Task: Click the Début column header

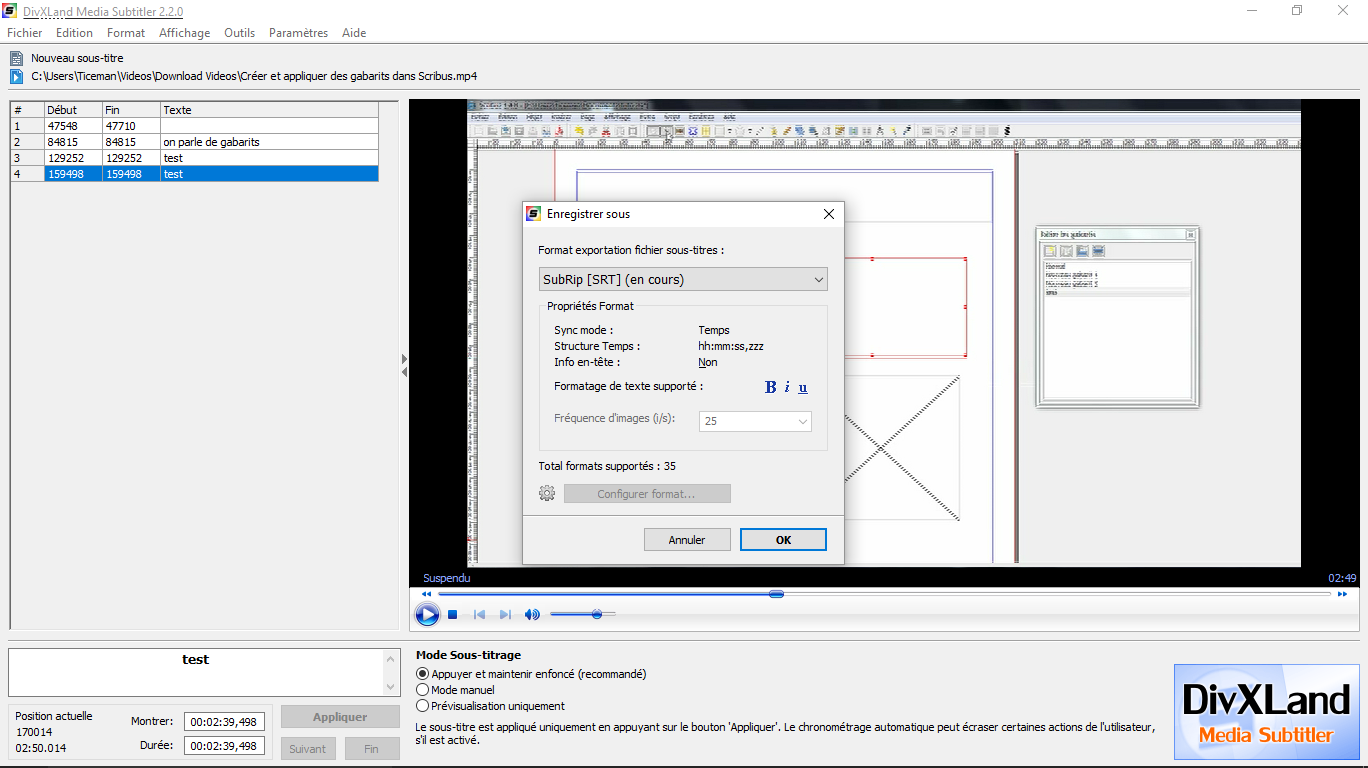Action: coord(73,110)
